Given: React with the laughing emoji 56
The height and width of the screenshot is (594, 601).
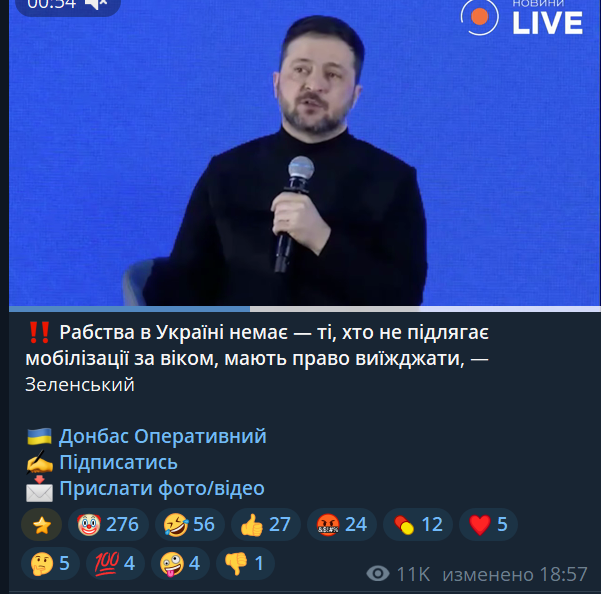Looking at the screenshot, I should pyautogui.click(x=189, y=524).
